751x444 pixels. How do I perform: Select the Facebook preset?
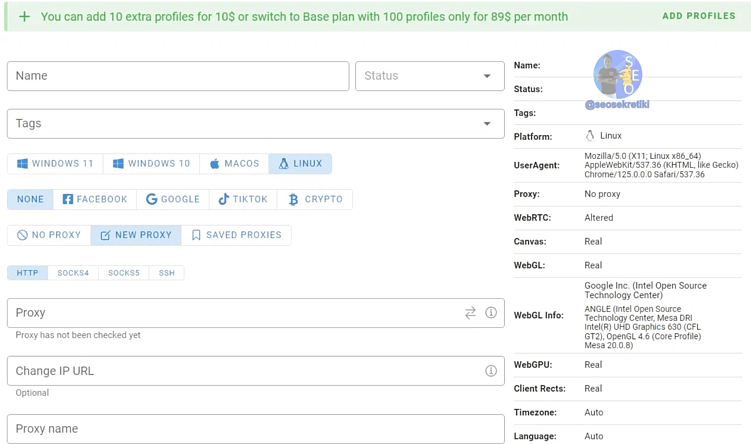[x=95, y=199]
